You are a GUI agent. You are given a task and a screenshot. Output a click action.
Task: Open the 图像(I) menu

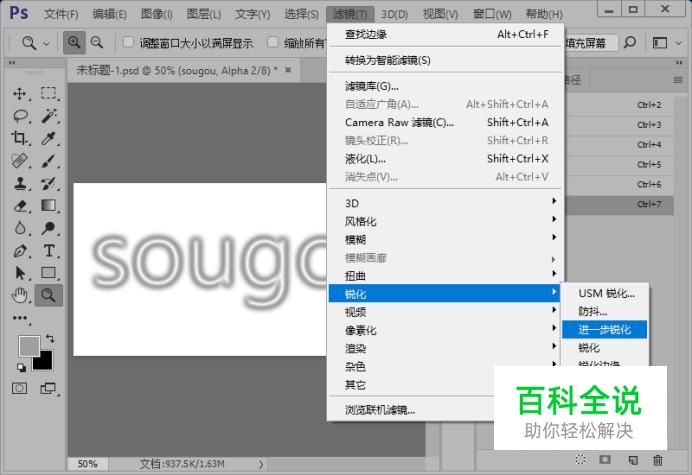coord(156,14)
